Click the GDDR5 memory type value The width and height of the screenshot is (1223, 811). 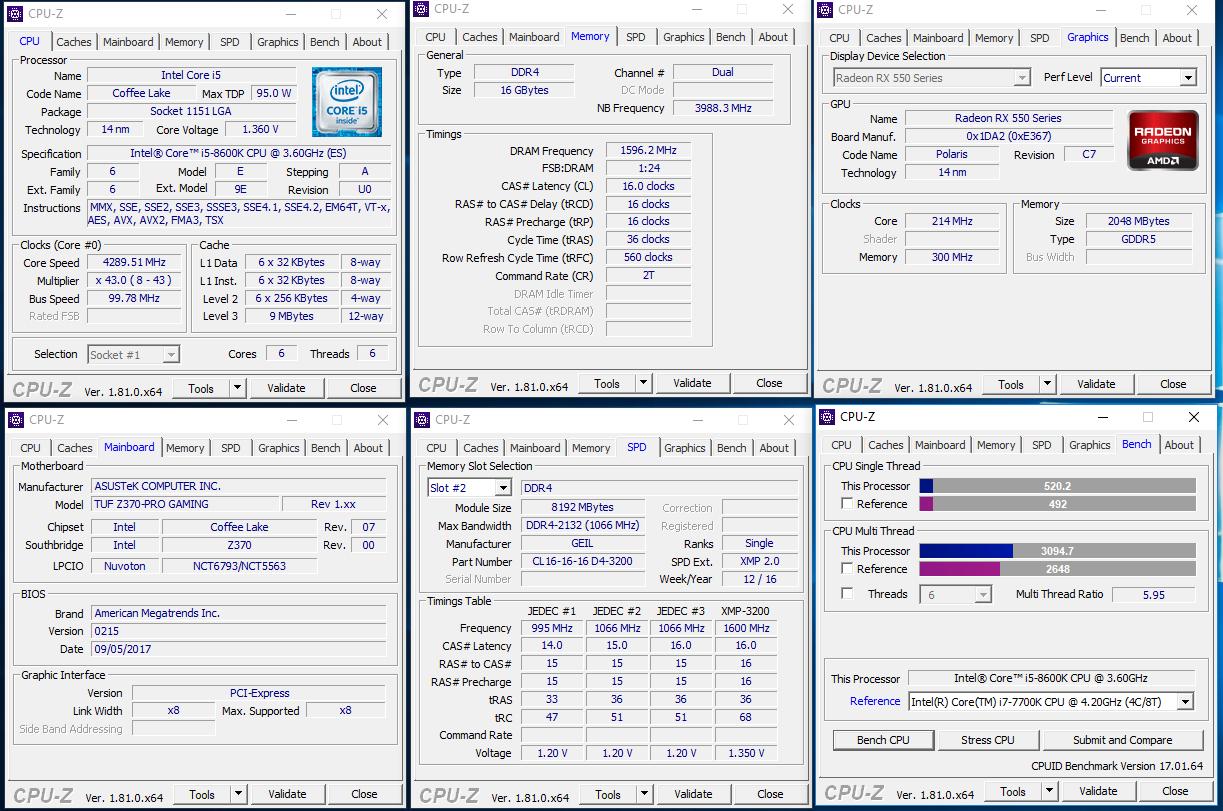pyautogui.click(x=1139, y=239)
